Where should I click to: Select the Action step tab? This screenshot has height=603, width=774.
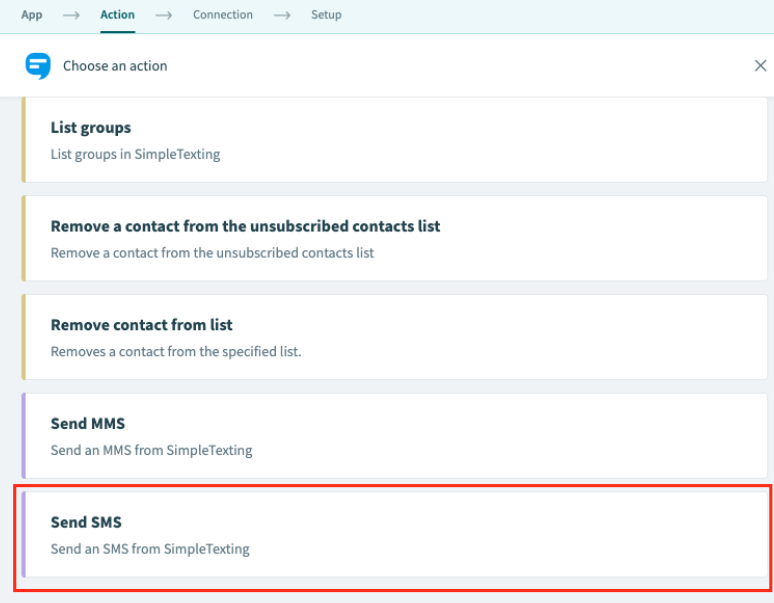[117, 15]
